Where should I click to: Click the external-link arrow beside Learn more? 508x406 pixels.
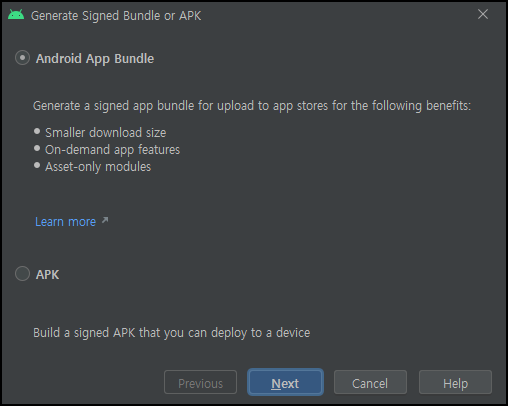pyautogui.click(x=105, y=220)
